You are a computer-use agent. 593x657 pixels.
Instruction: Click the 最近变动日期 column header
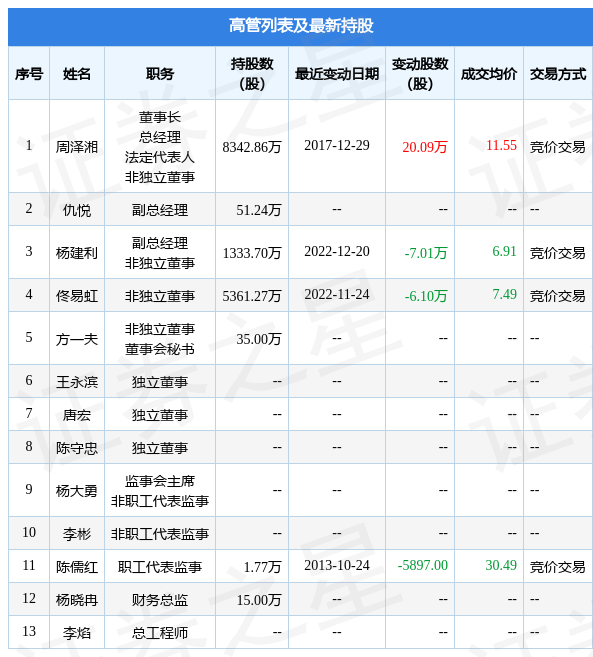[337, 74]
